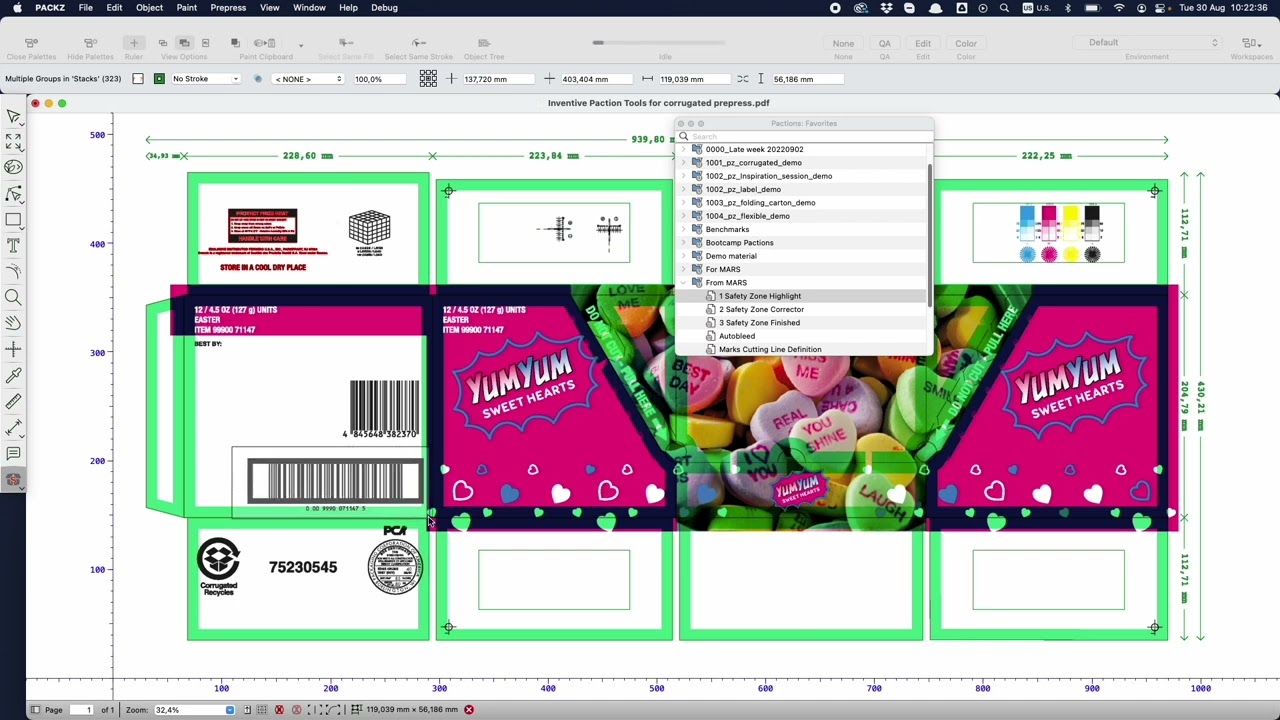Toggle the page panel icon in status bar
Screen dimensions: 1280x720
point(35,710)
